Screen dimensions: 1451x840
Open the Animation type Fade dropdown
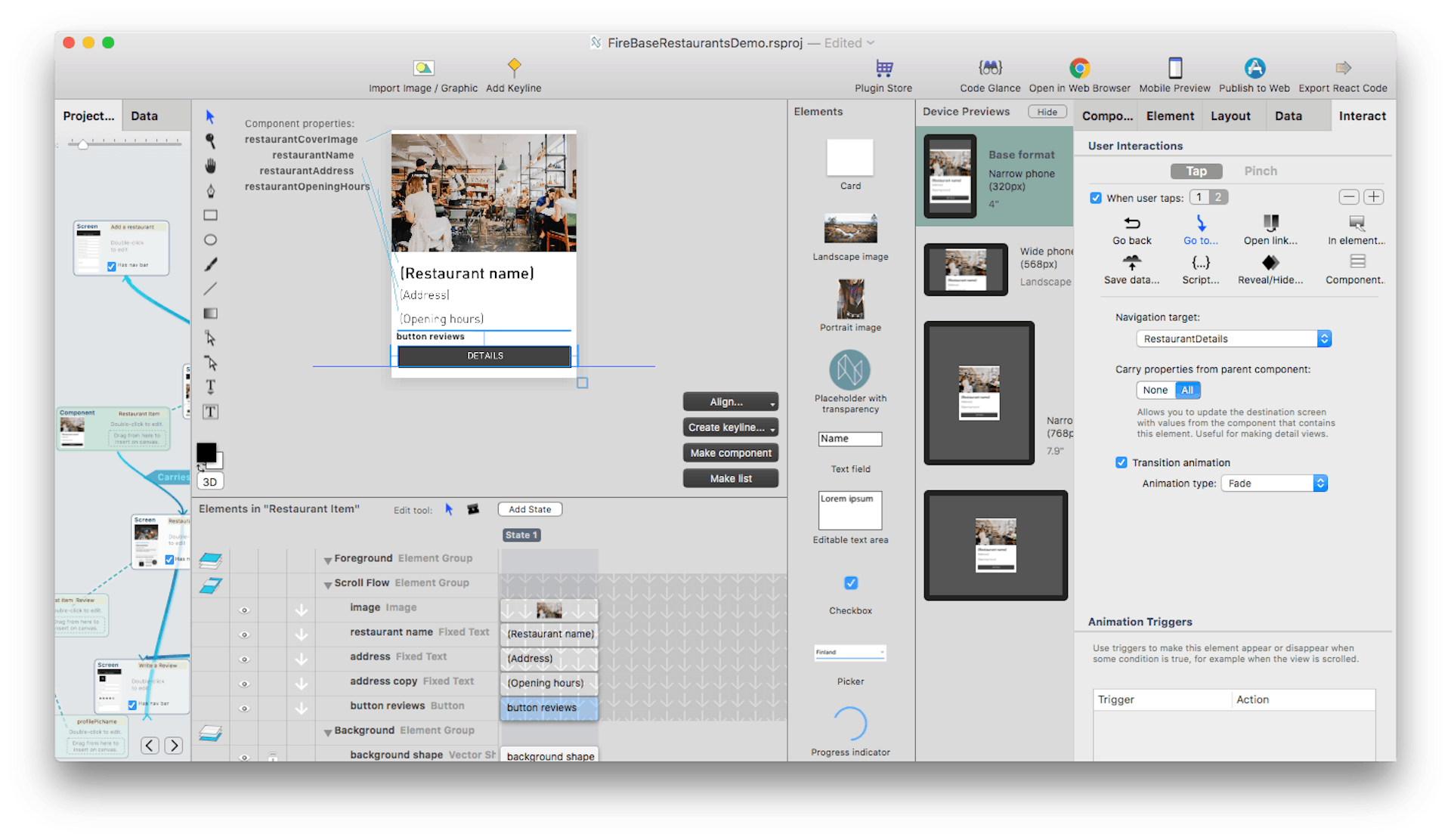pyautogui.click(x=1274, y=483)
